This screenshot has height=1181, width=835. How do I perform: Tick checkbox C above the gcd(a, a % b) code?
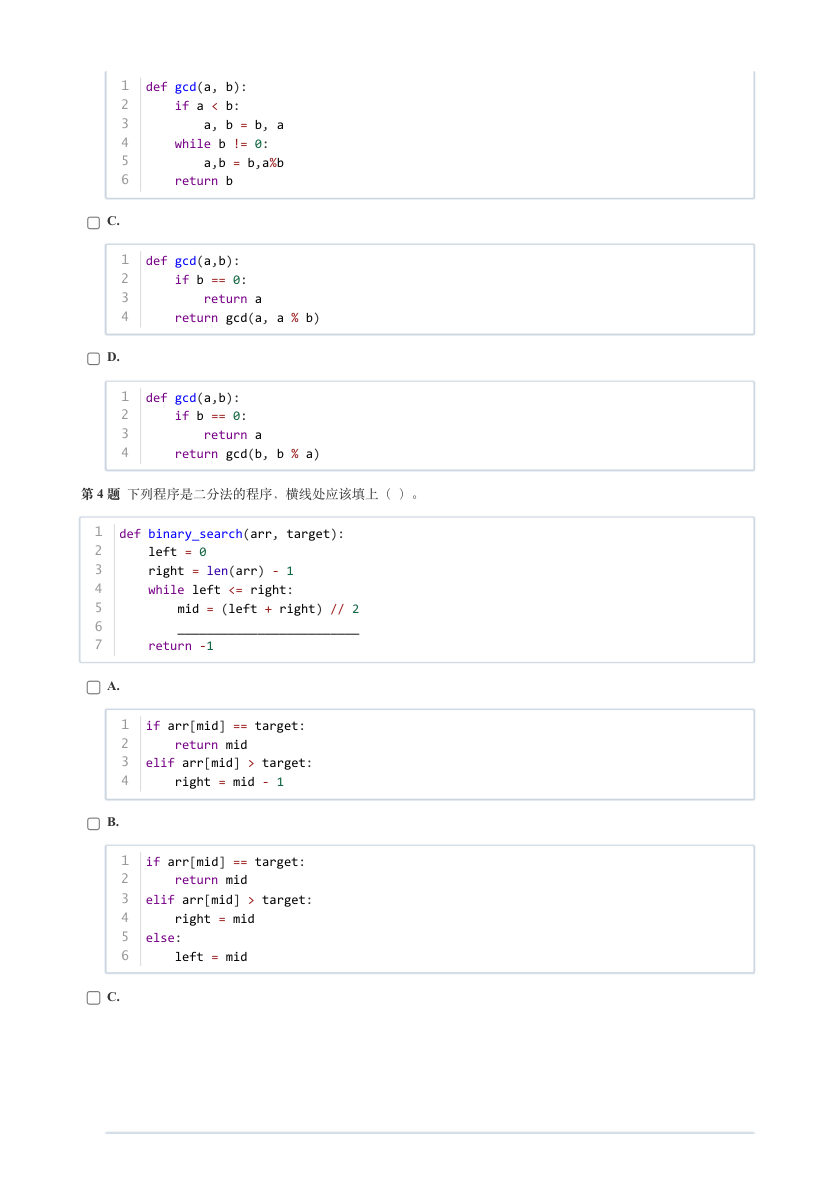coord(93,223)
